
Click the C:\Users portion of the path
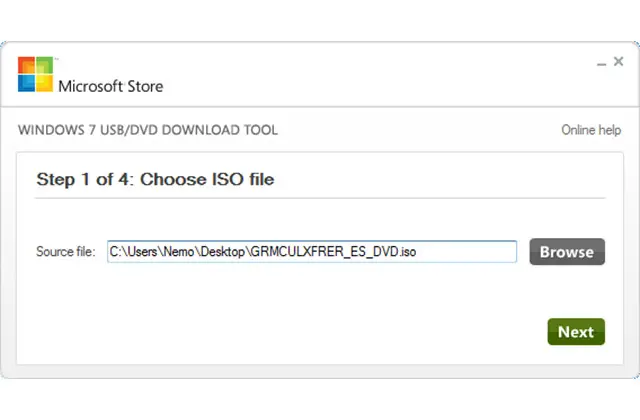pos(130,252)
